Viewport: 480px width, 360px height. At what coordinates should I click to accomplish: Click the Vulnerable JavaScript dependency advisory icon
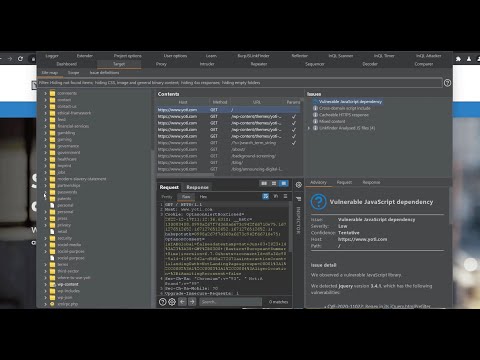point(318,202)
